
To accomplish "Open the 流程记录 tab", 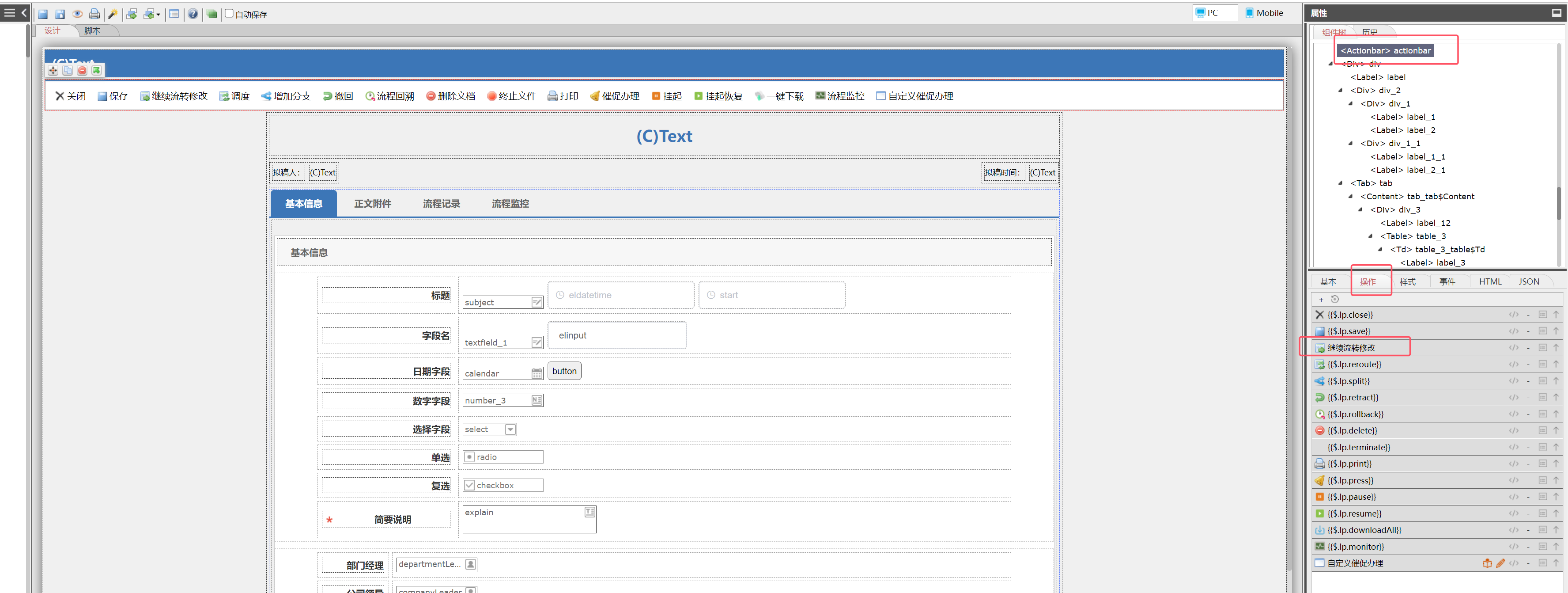I will pyautogui.click(x=441, y=204).
